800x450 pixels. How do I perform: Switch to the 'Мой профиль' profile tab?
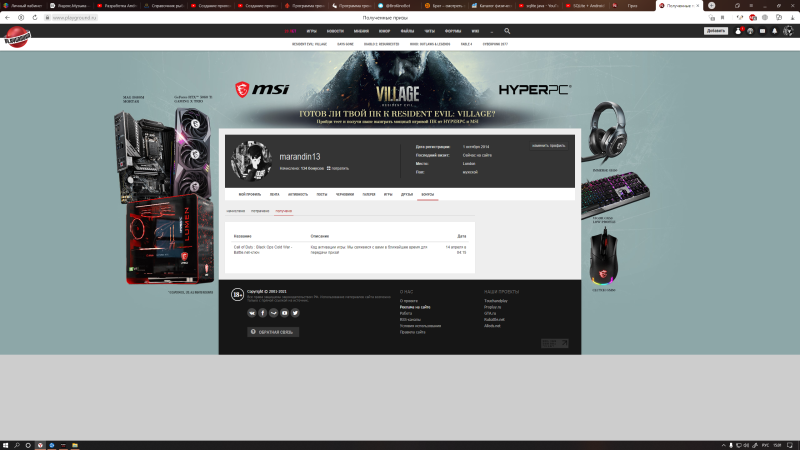249,194
